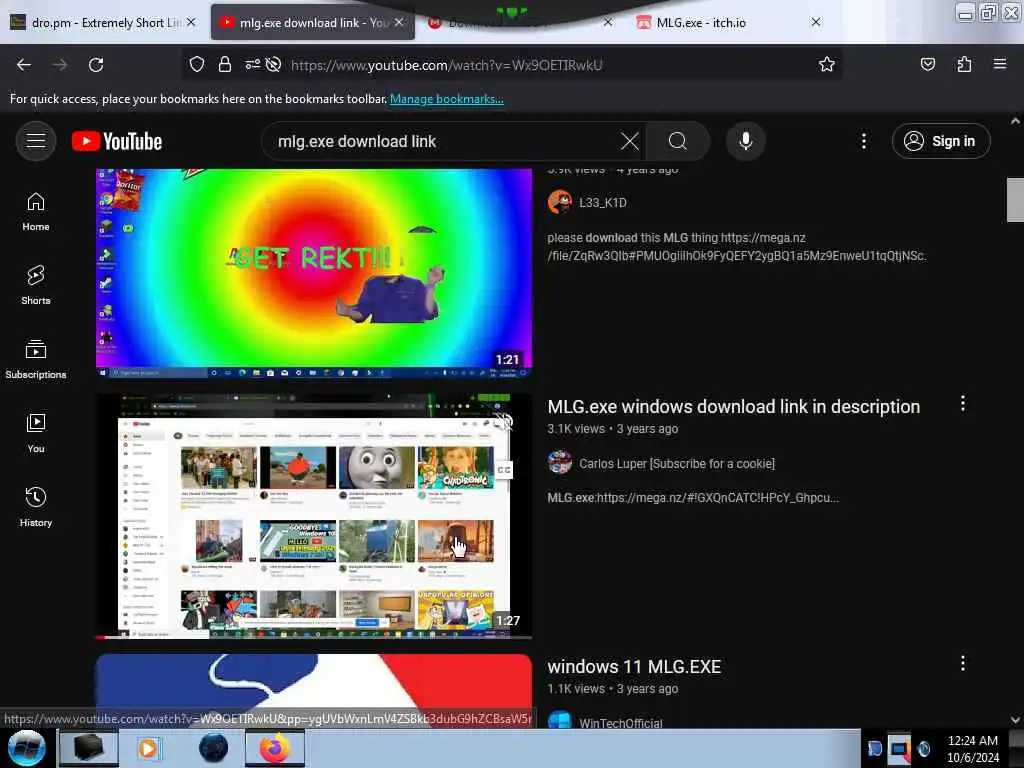The width and height of the screenshot is (1024, 768).
Task: Click the blocked autoplay icon in the address bar
Action: (x=274, y=65)
